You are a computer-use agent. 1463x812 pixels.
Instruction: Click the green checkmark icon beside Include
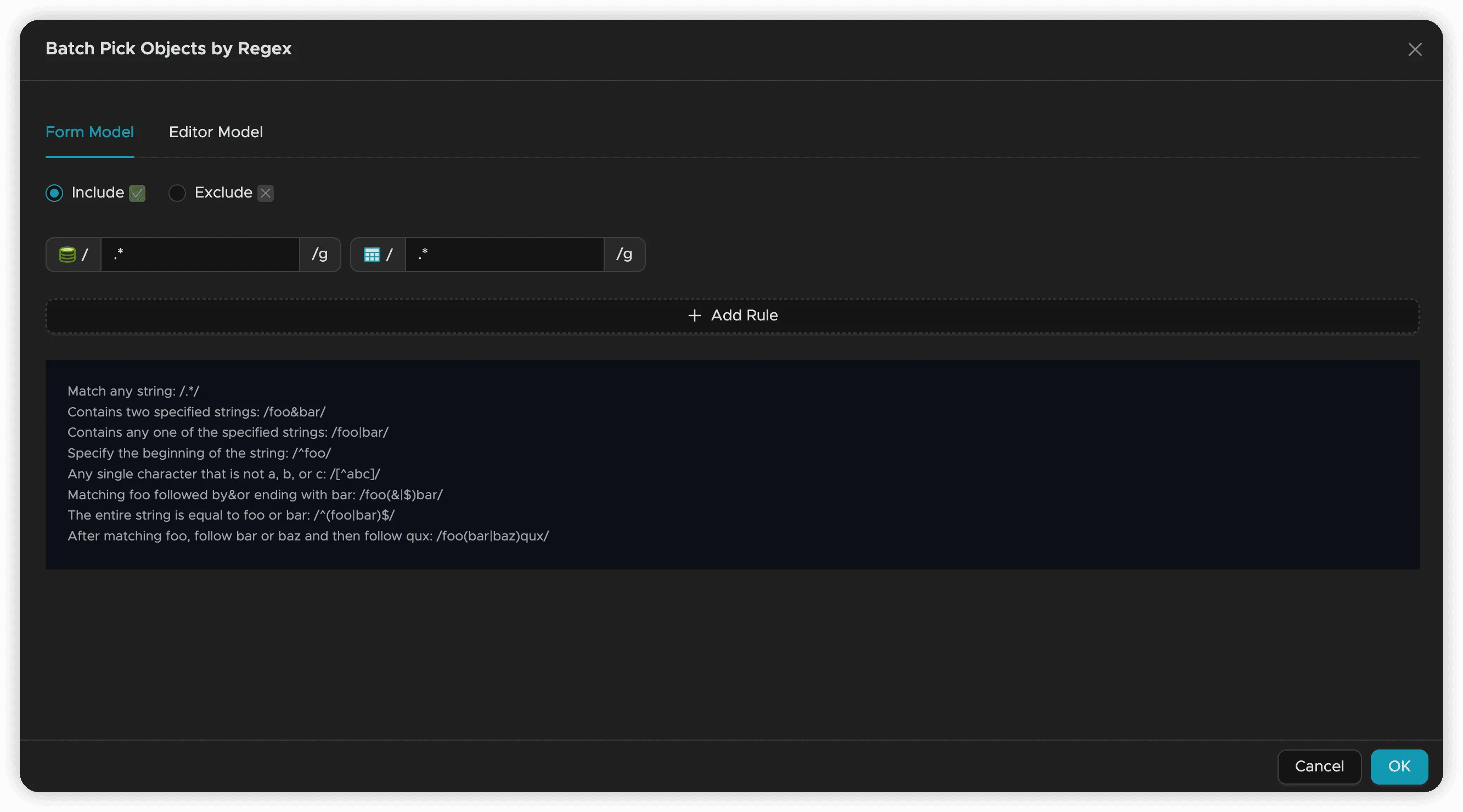pyautogui.click(x=137, y=194)
